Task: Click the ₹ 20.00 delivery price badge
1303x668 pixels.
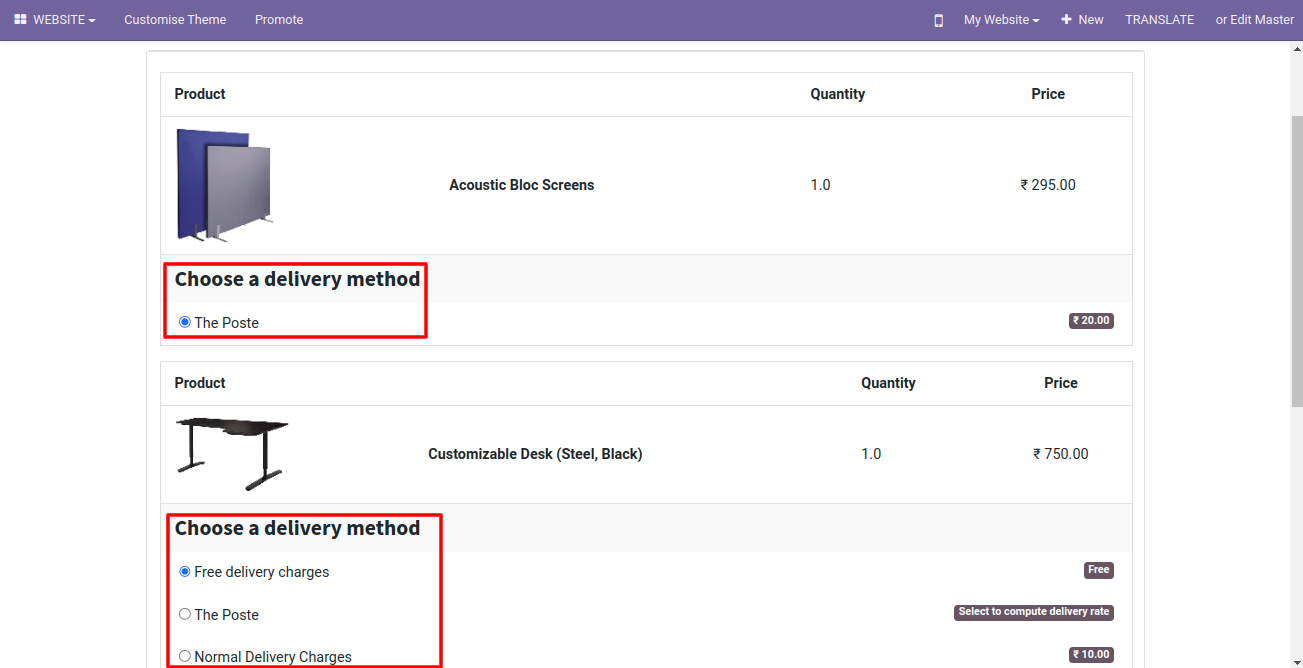Action: [1091, 321]
